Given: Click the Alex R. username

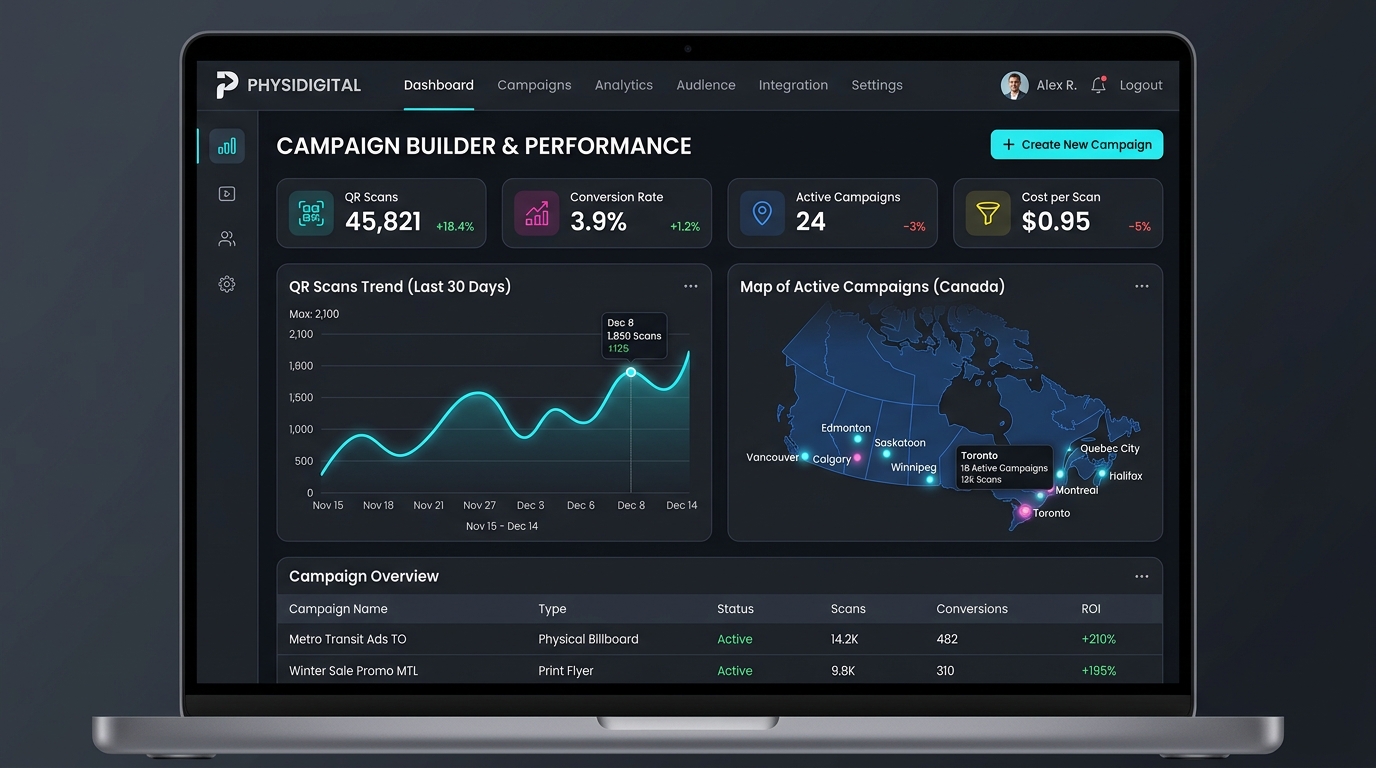Looking at the screenshot, I should tap(1057, 85).
